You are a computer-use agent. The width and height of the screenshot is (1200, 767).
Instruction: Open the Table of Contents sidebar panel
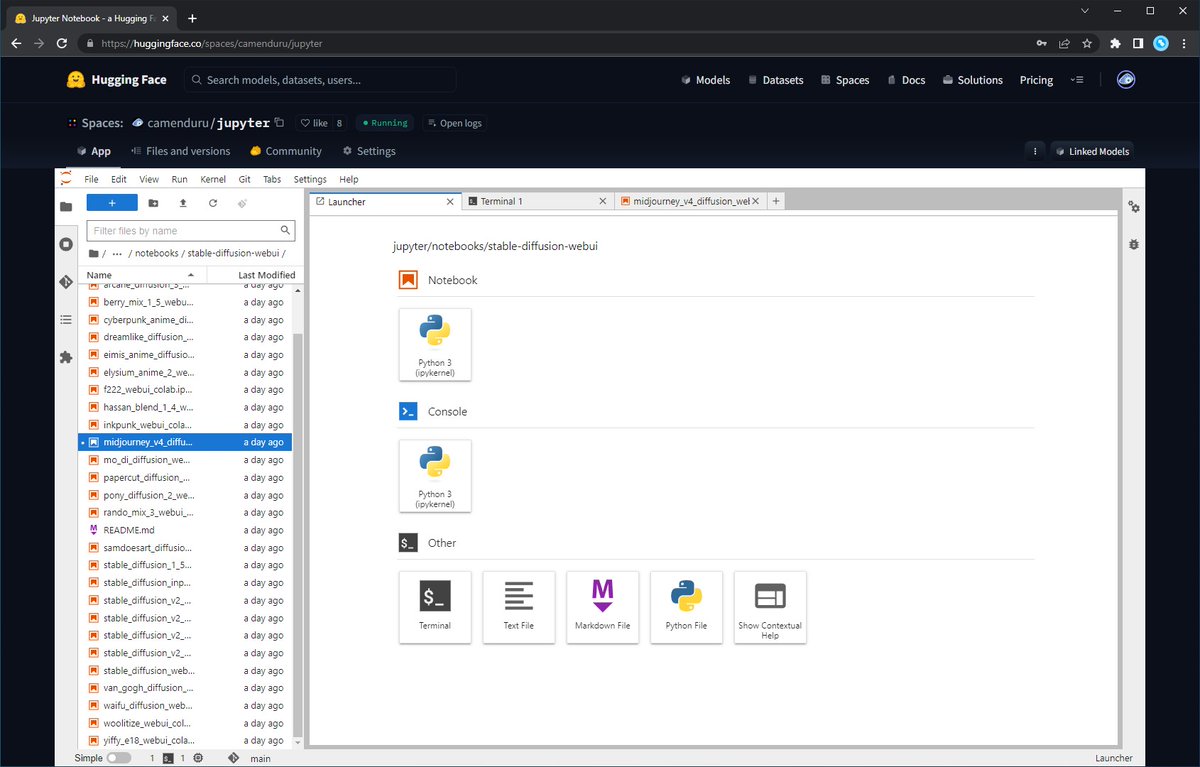point(66,320)
